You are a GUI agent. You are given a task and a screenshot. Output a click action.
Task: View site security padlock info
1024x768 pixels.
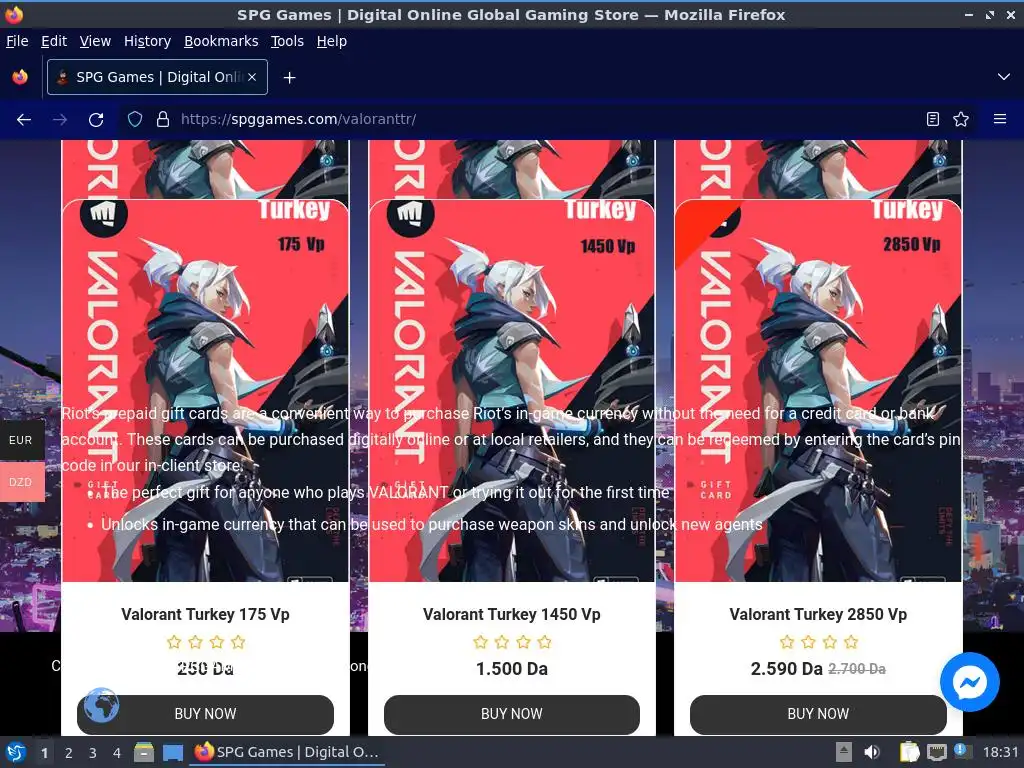click(163, 120)
